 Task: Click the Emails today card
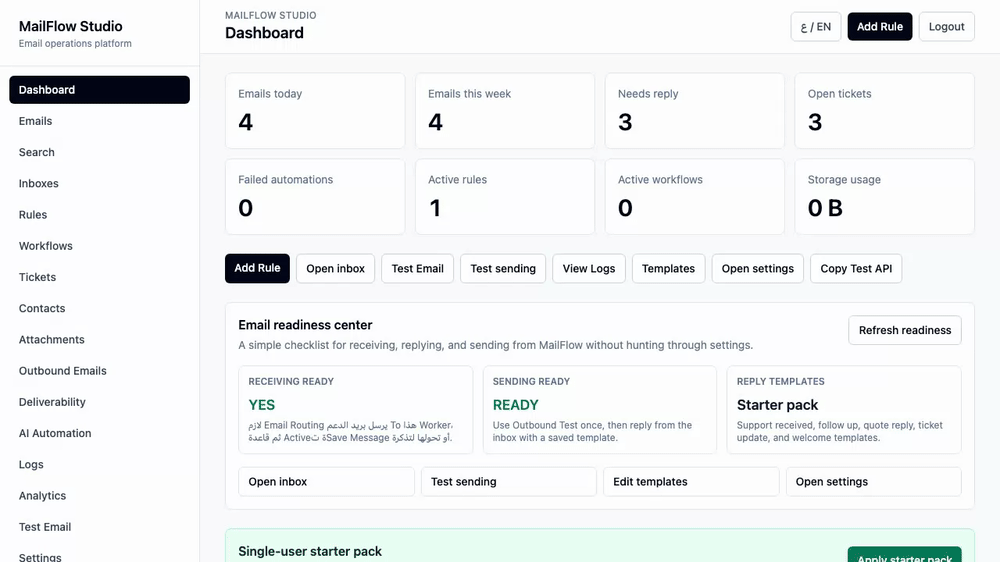(315, 111)
